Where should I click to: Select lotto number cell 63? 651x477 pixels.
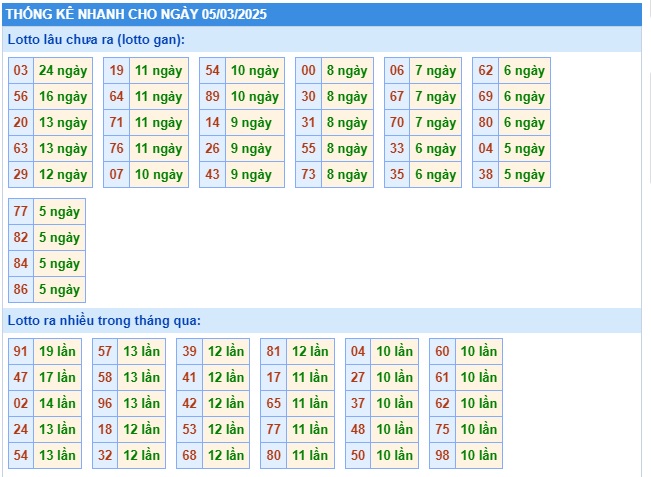[x=21, y=148]
